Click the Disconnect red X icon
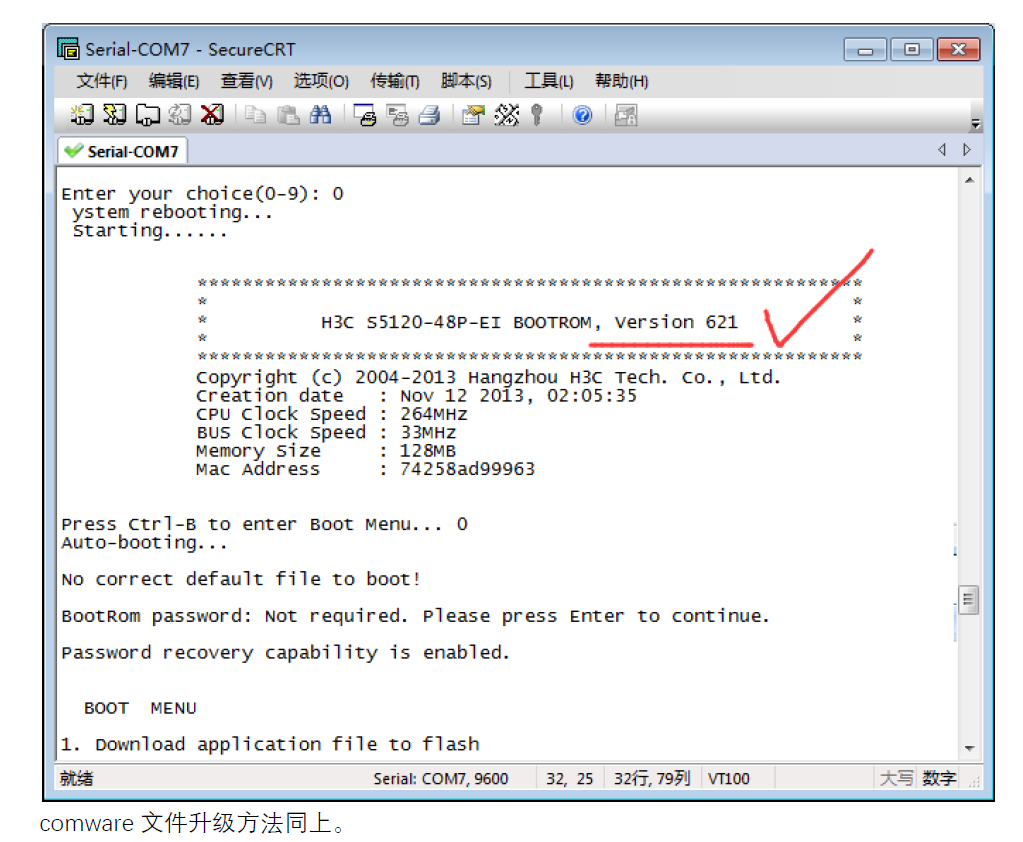 tap(212, 115)
